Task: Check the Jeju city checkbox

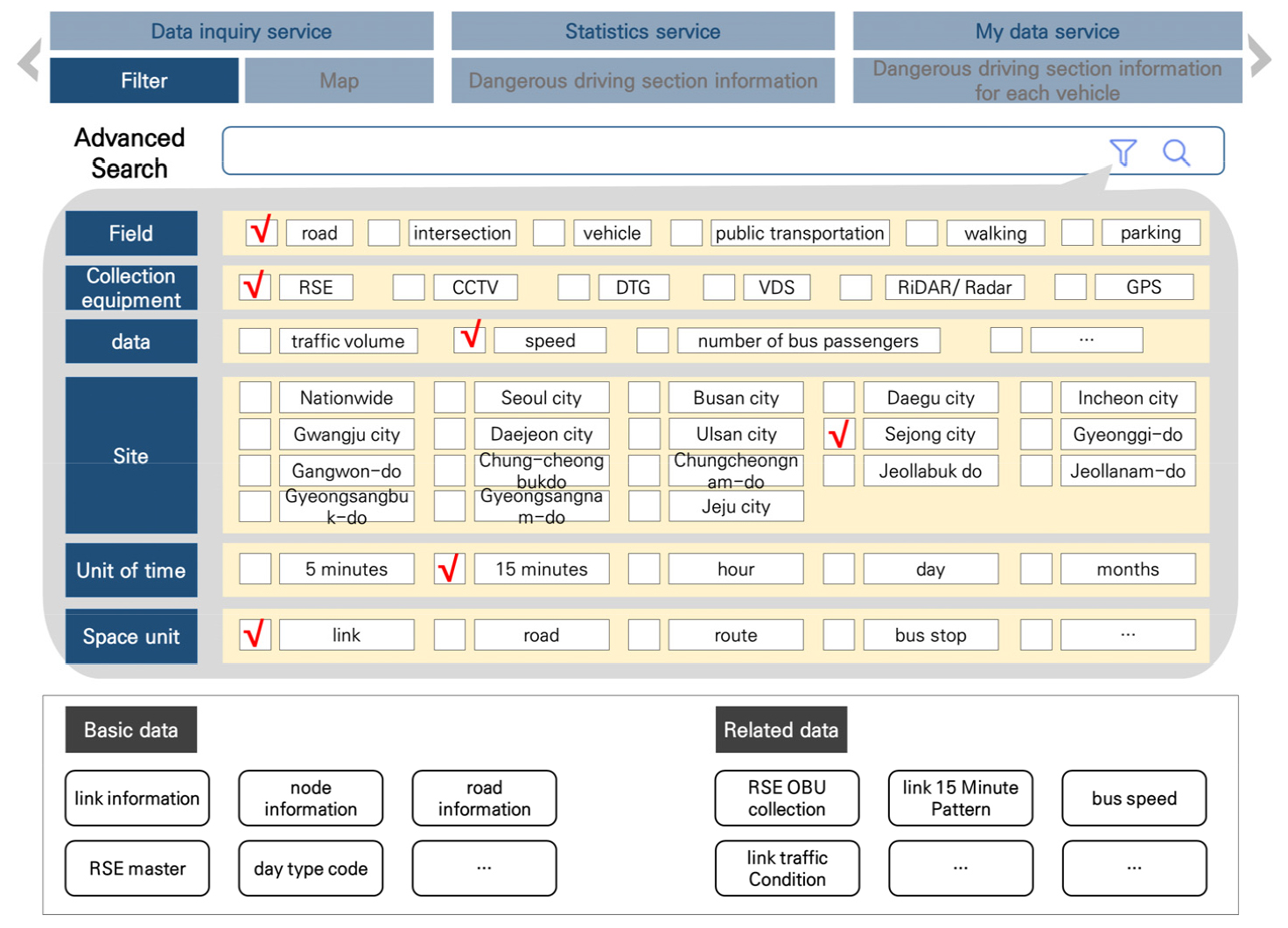Action: point(644,506)
